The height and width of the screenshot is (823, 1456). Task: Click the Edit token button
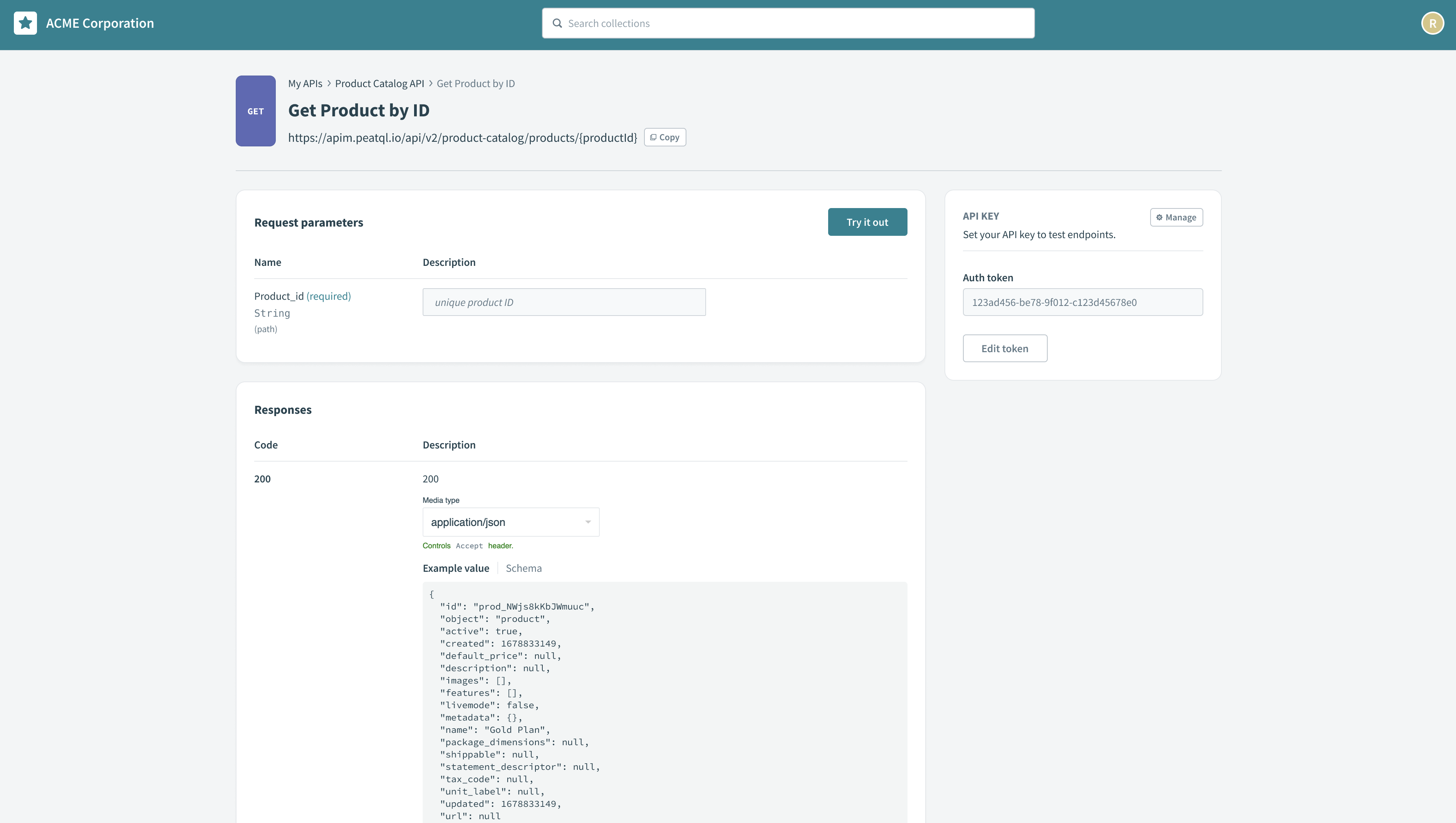coord(1005,348)
